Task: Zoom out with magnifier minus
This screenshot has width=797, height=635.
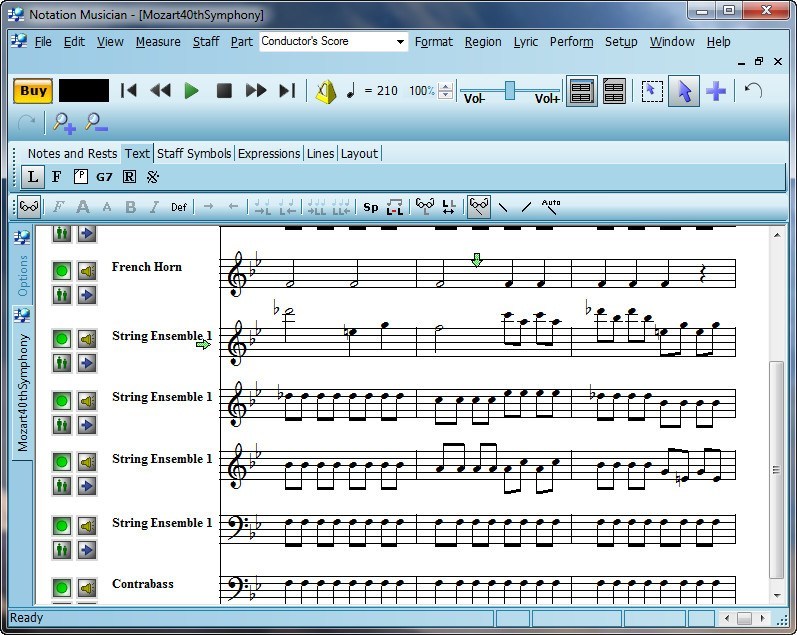Action: (96, 123)
